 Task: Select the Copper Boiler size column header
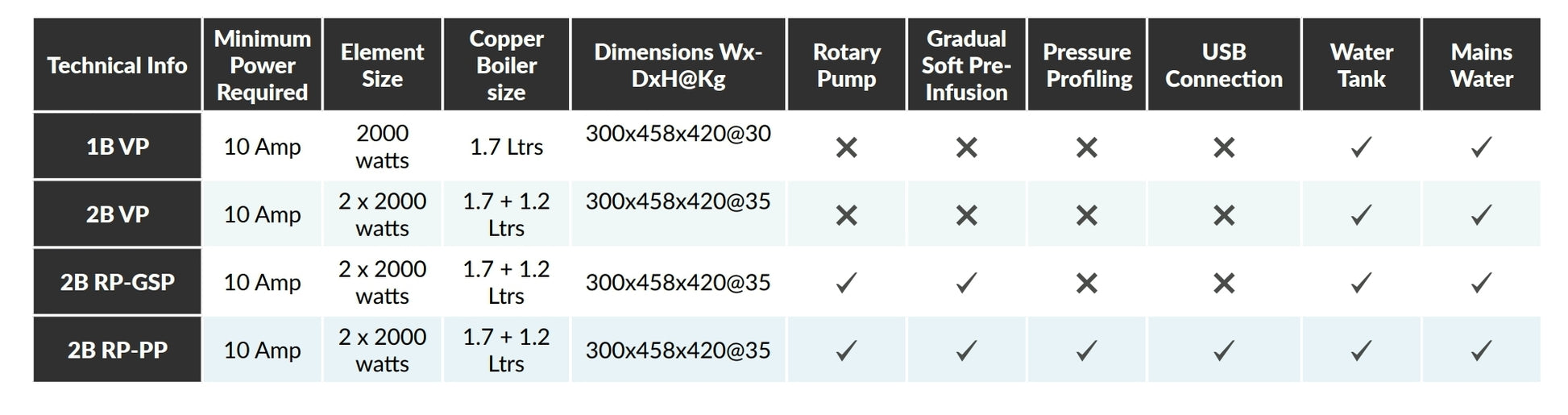click(x=506, y=64)
